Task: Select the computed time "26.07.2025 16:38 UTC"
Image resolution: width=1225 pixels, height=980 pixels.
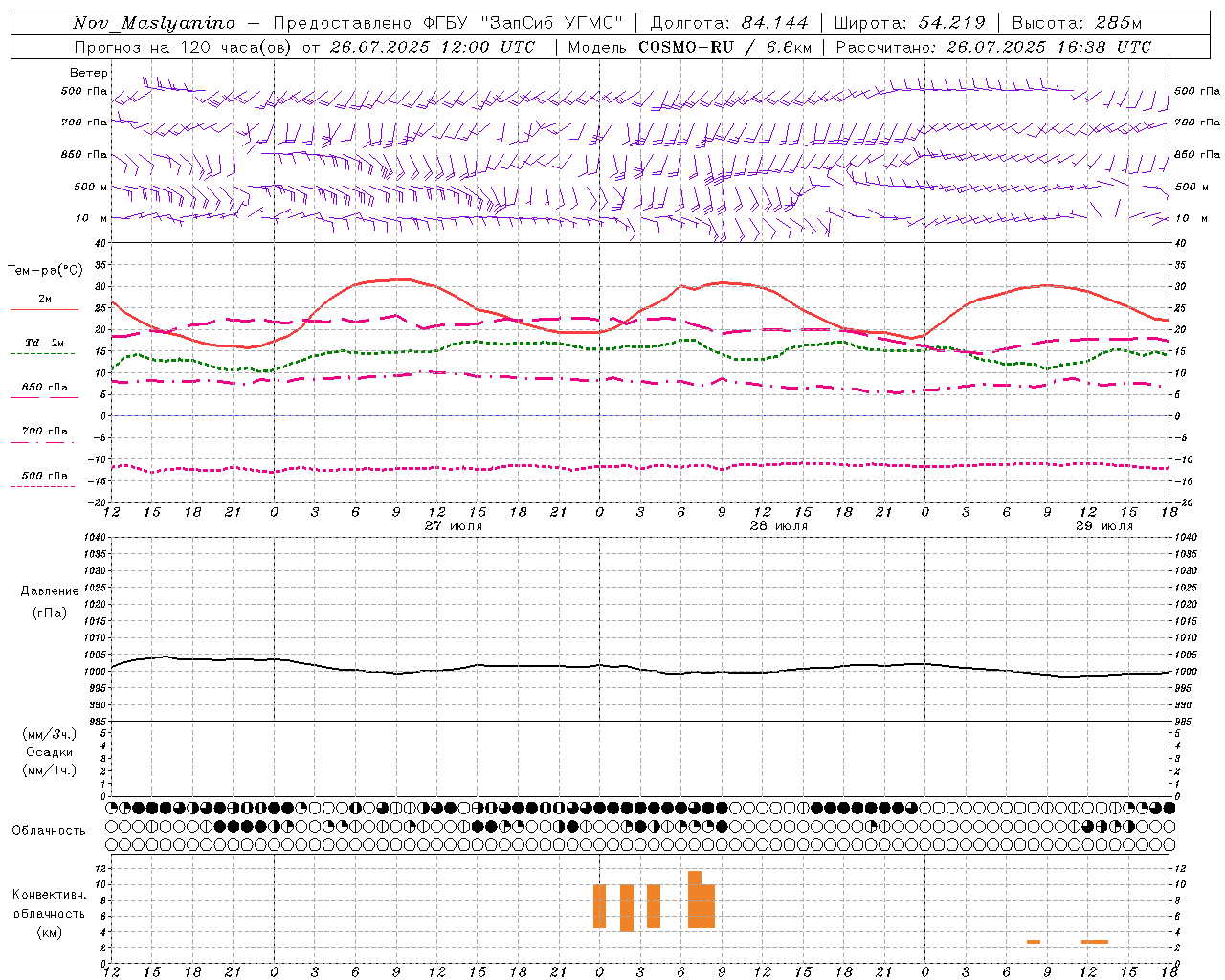Action: 1048,47
